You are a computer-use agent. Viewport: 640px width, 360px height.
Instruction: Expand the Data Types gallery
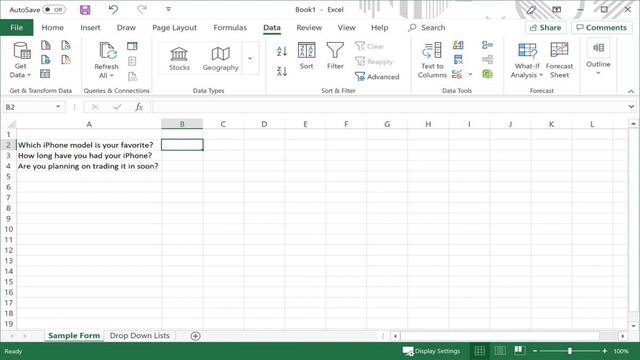tap(250, 58)
